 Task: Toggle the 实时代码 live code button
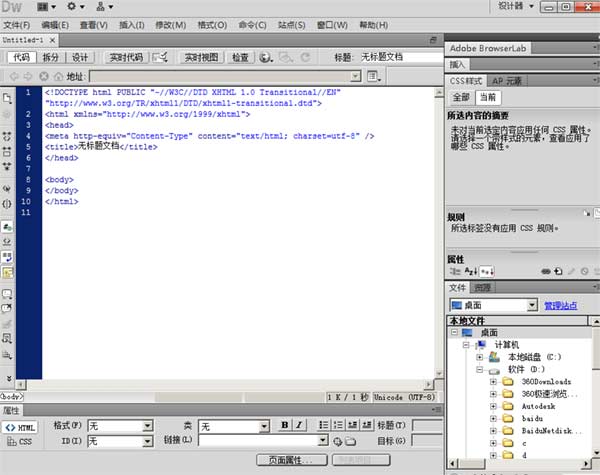click(x=125, y=57)
